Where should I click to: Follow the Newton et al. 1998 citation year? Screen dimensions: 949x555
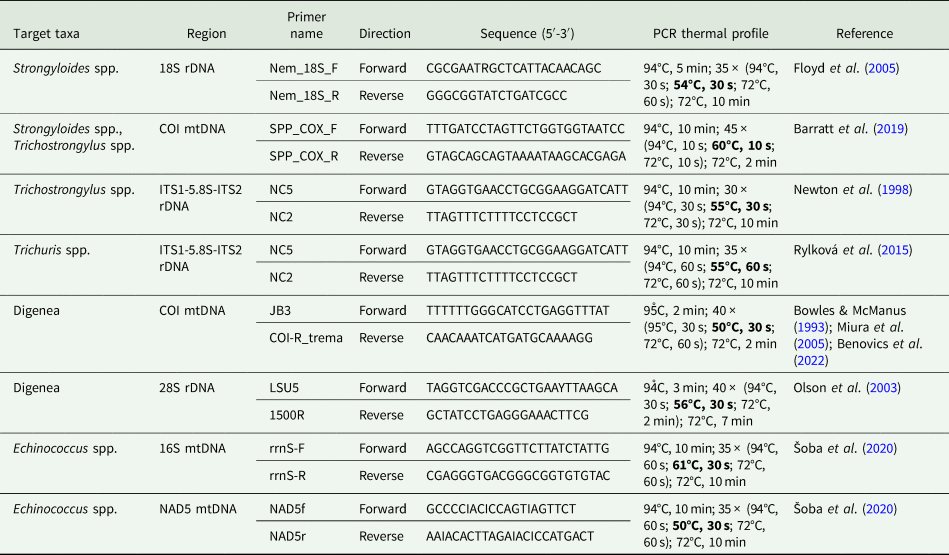coord(895,189)
